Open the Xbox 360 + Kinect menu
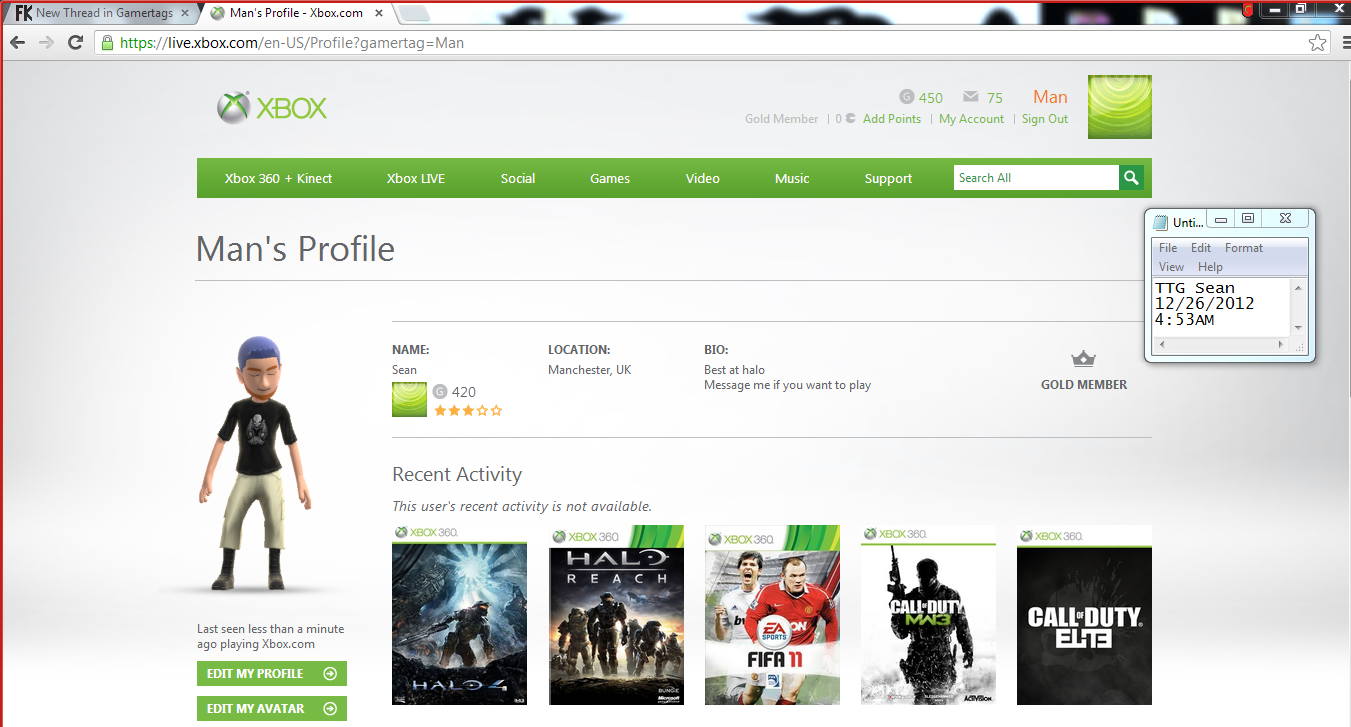 point(278,178)
